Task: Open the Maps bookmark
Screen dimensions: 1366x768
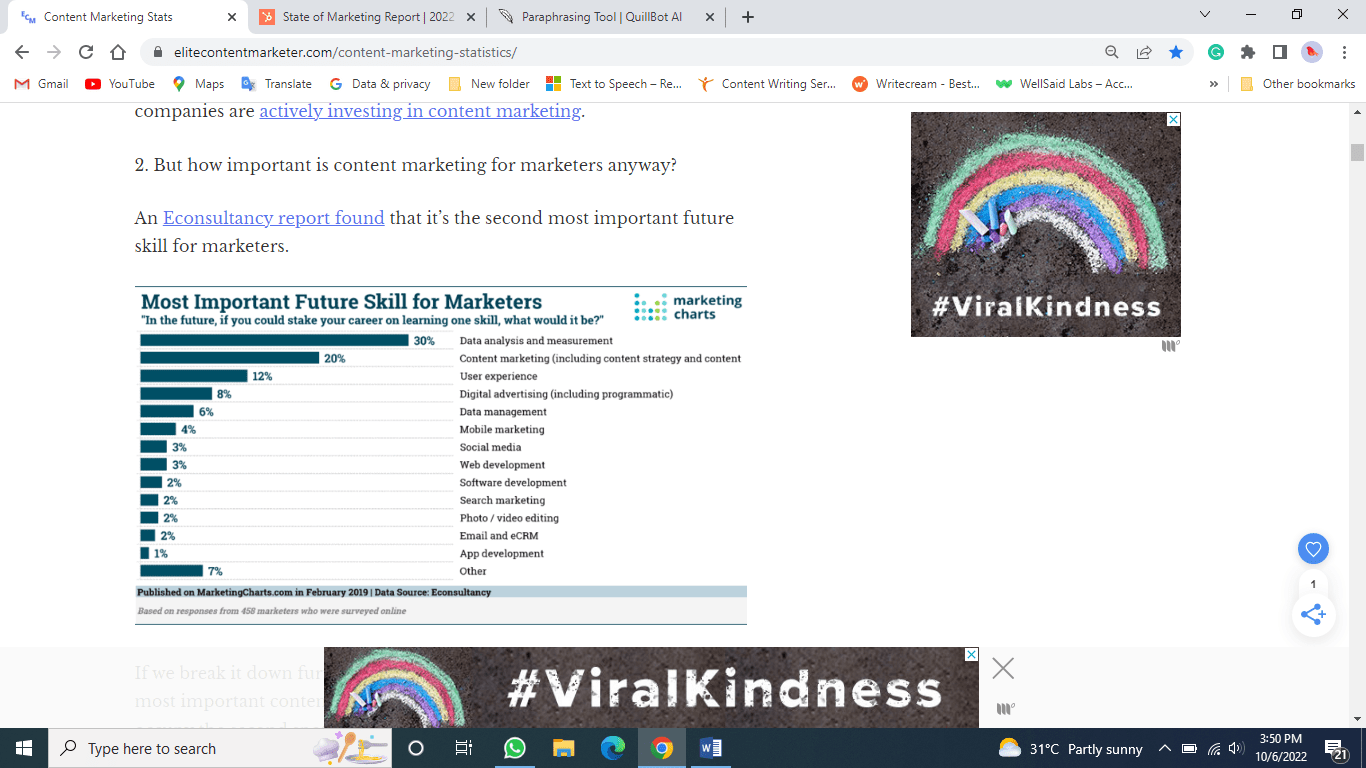Action: 198,84
